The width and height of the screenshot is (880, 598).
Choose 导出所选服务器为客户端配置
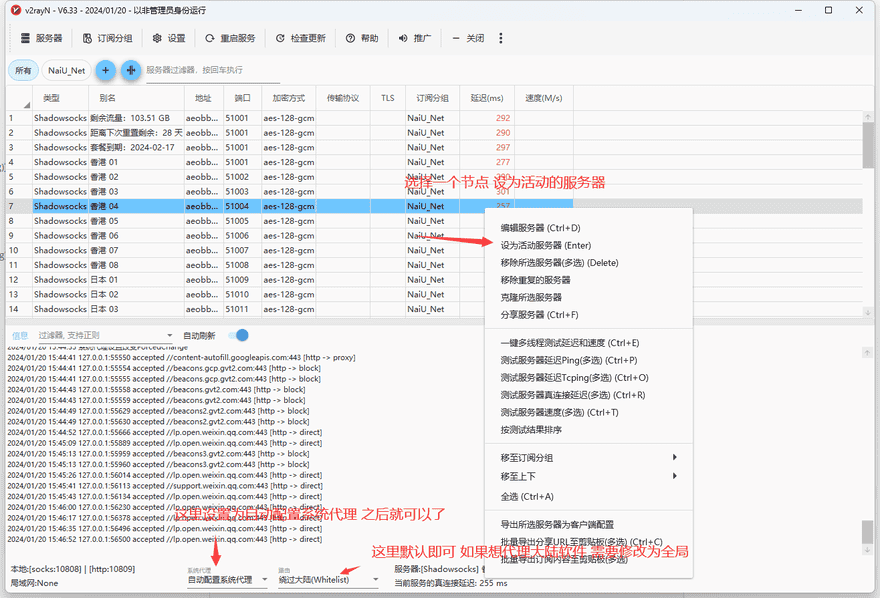589,525
